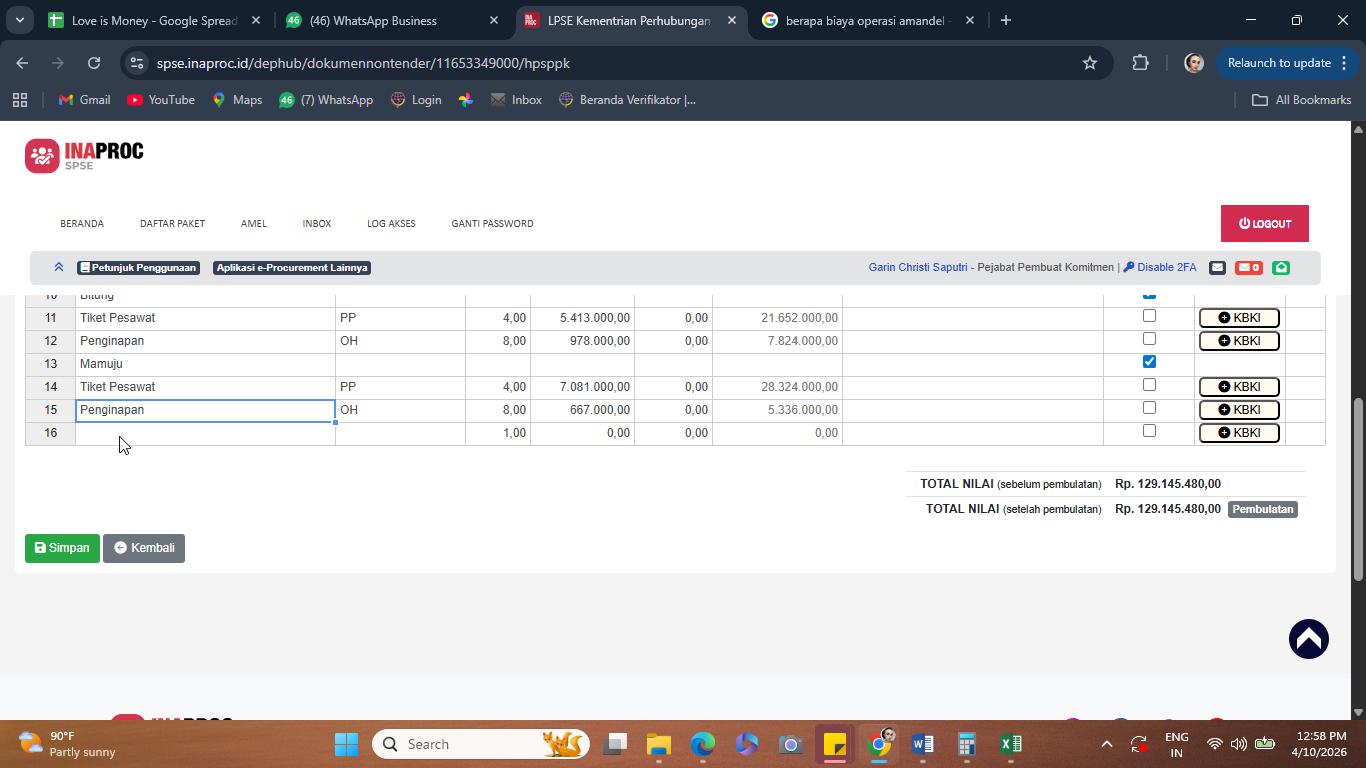Open AMEL menu item
1366x768 pixels.
click(x=254, y=224)
